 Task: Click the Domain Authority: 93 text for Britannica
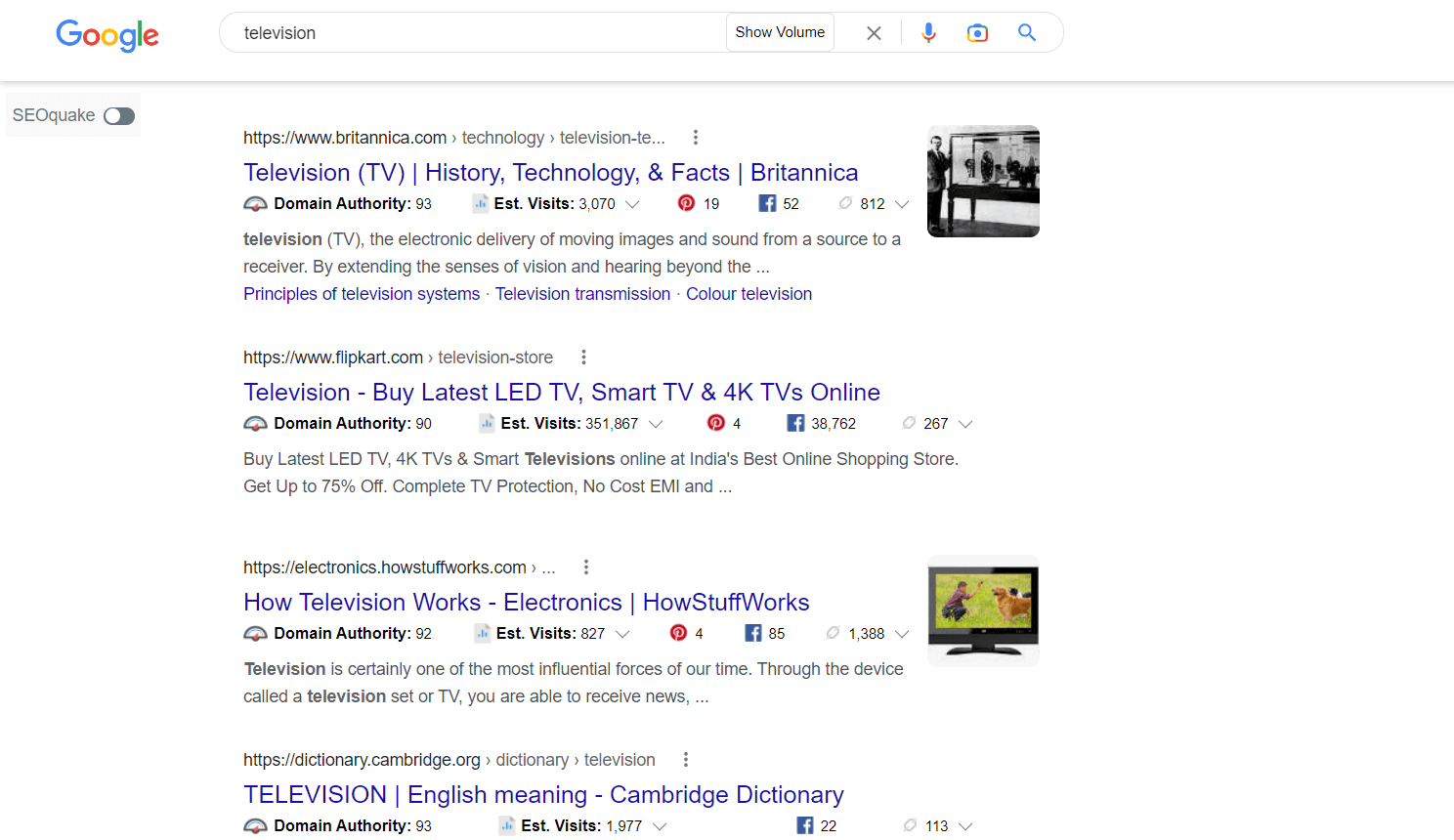click(x=353, y=204)
